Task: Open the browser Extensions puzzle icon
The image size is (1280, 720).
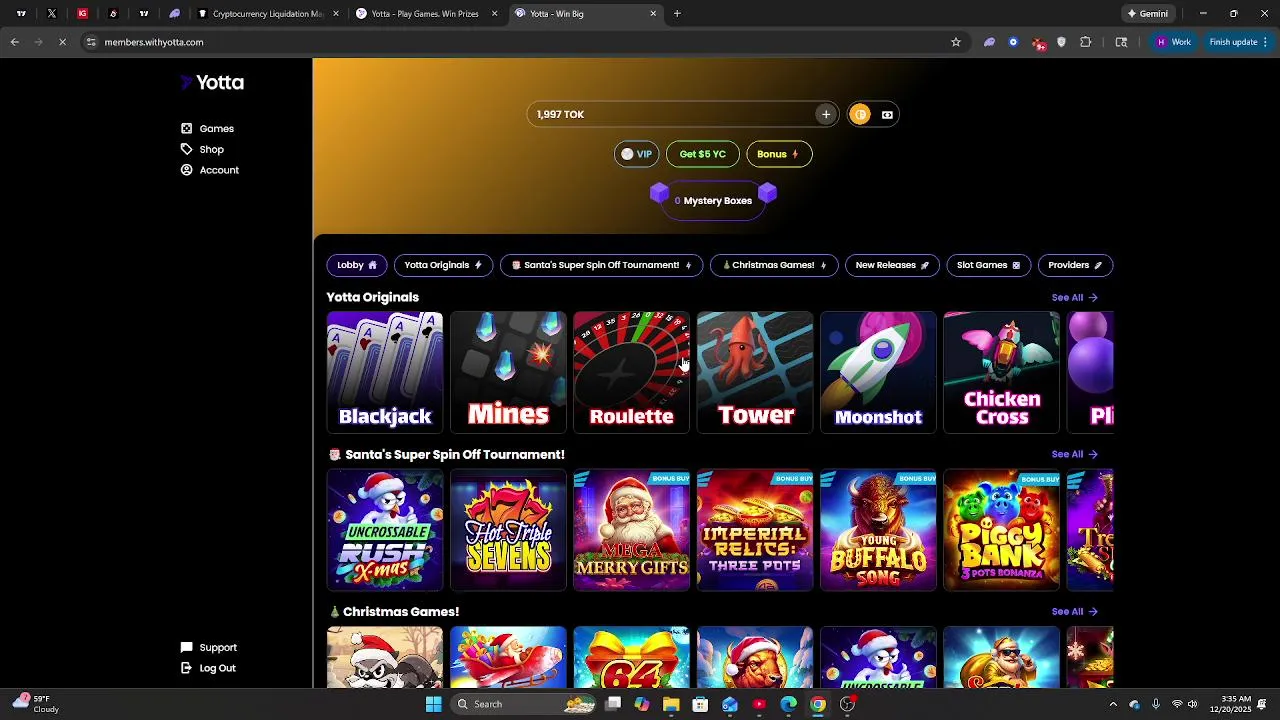Action: point(1086,42)
